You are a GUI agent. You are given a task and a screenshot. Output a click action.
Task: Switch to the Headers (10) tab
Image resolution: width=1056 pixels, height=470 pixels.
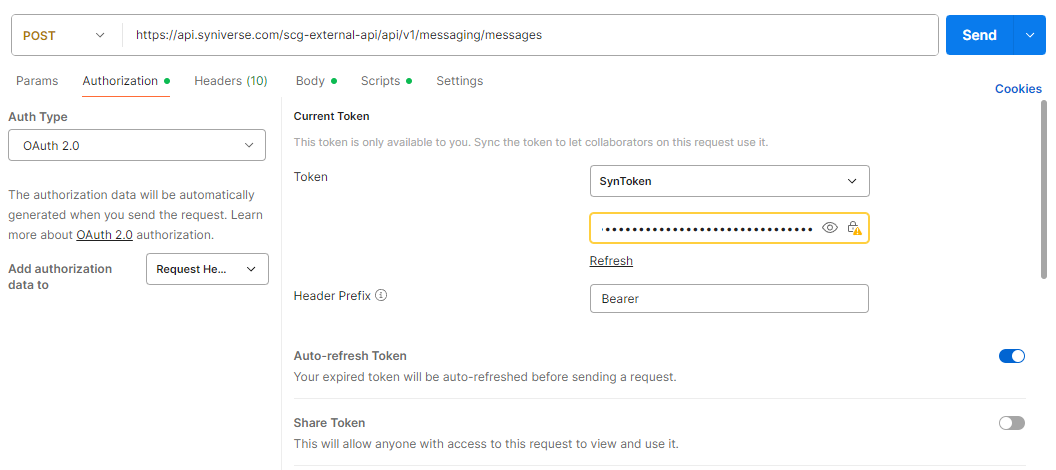click(230, 81)
